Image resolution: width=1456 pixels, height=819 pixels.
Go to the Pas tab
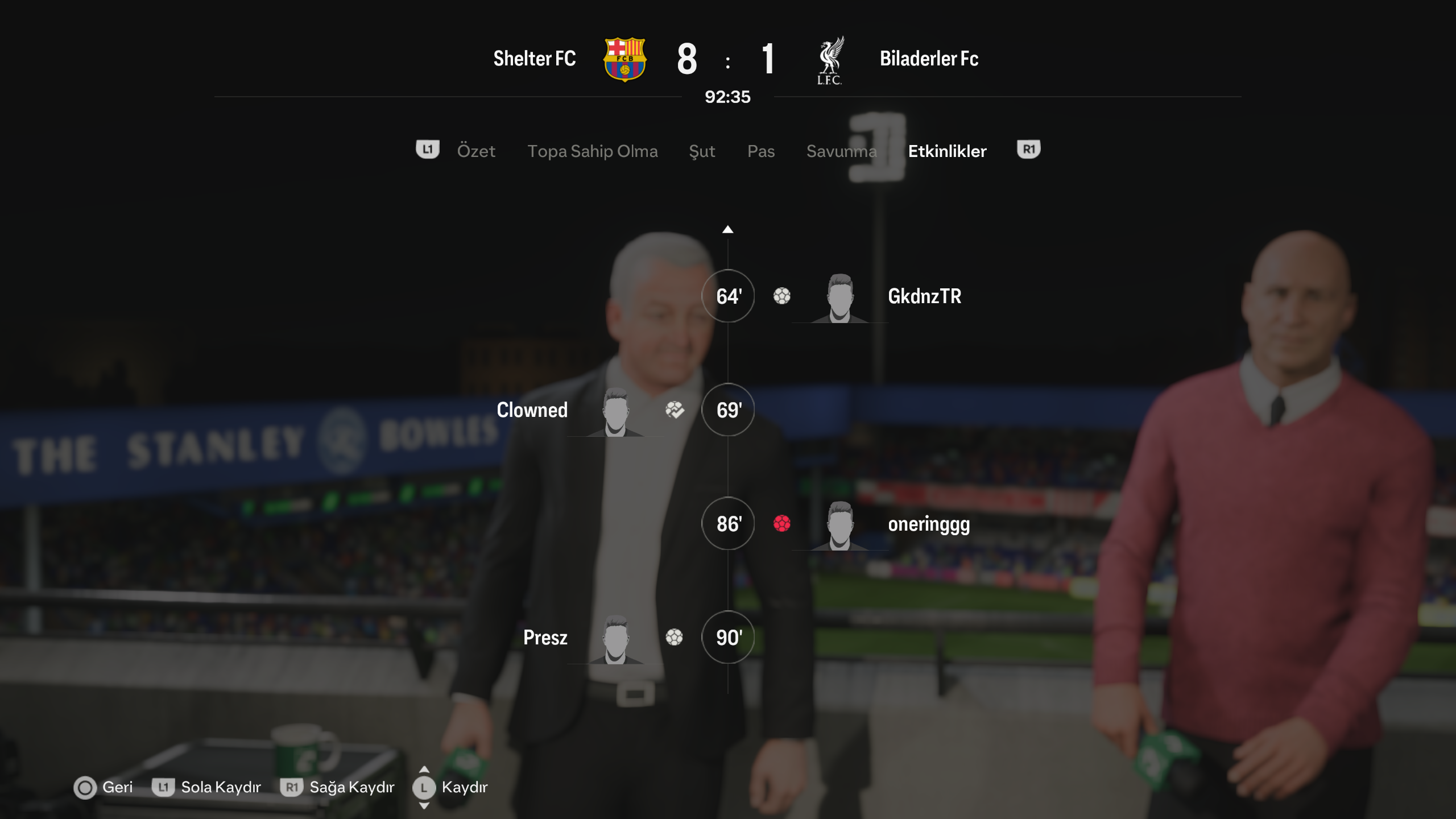click(x=761, y=151)
